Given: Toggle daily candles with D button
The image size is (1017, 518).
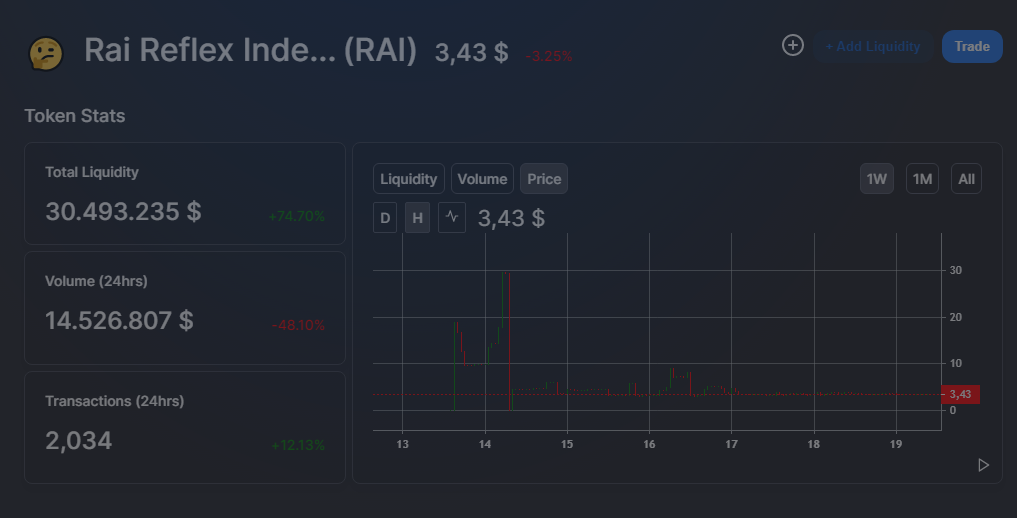Looking at the screenshot, I should pos(385,217).
